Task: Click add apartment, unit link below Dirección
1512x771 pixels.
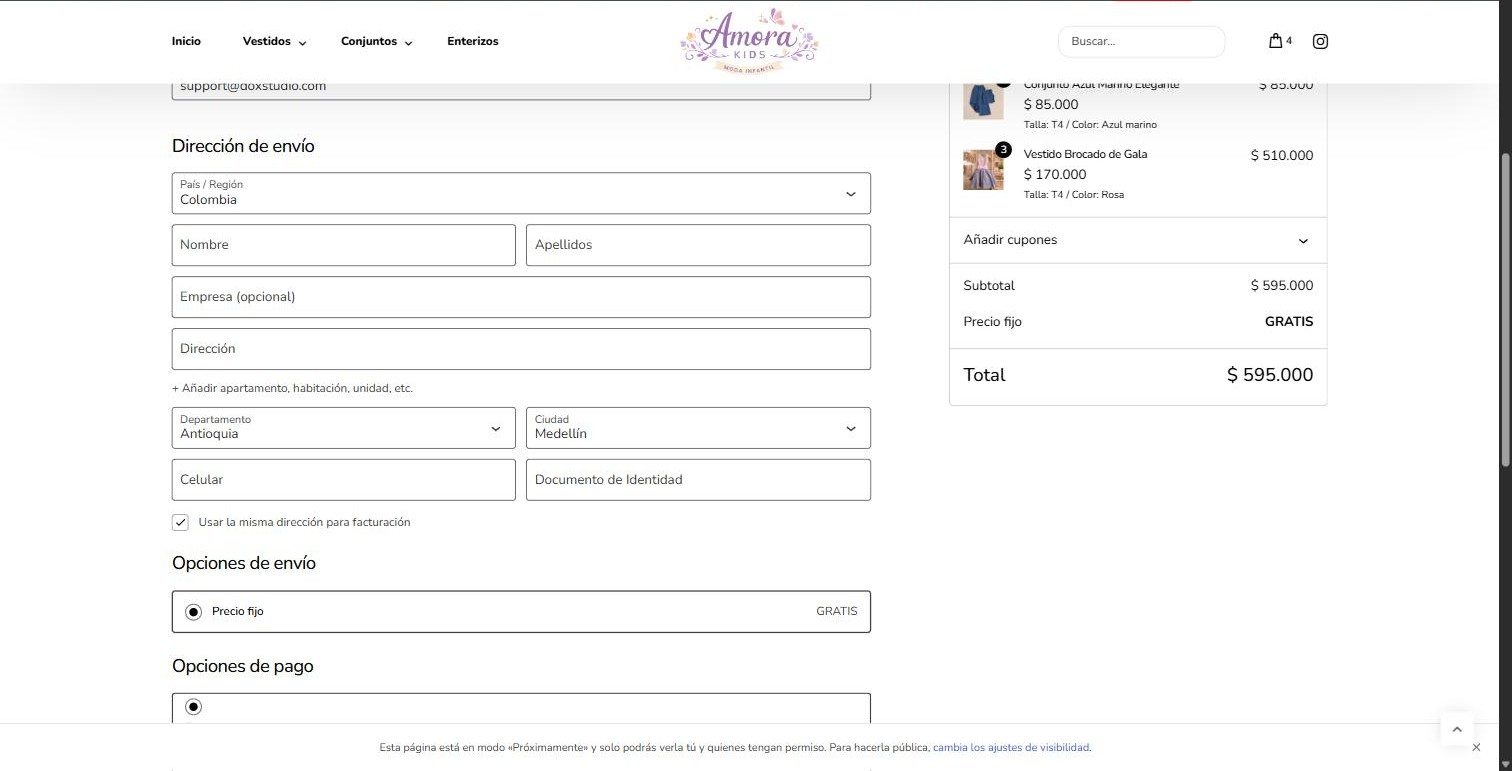Action: pyautogui.click(x=292, y=388)
